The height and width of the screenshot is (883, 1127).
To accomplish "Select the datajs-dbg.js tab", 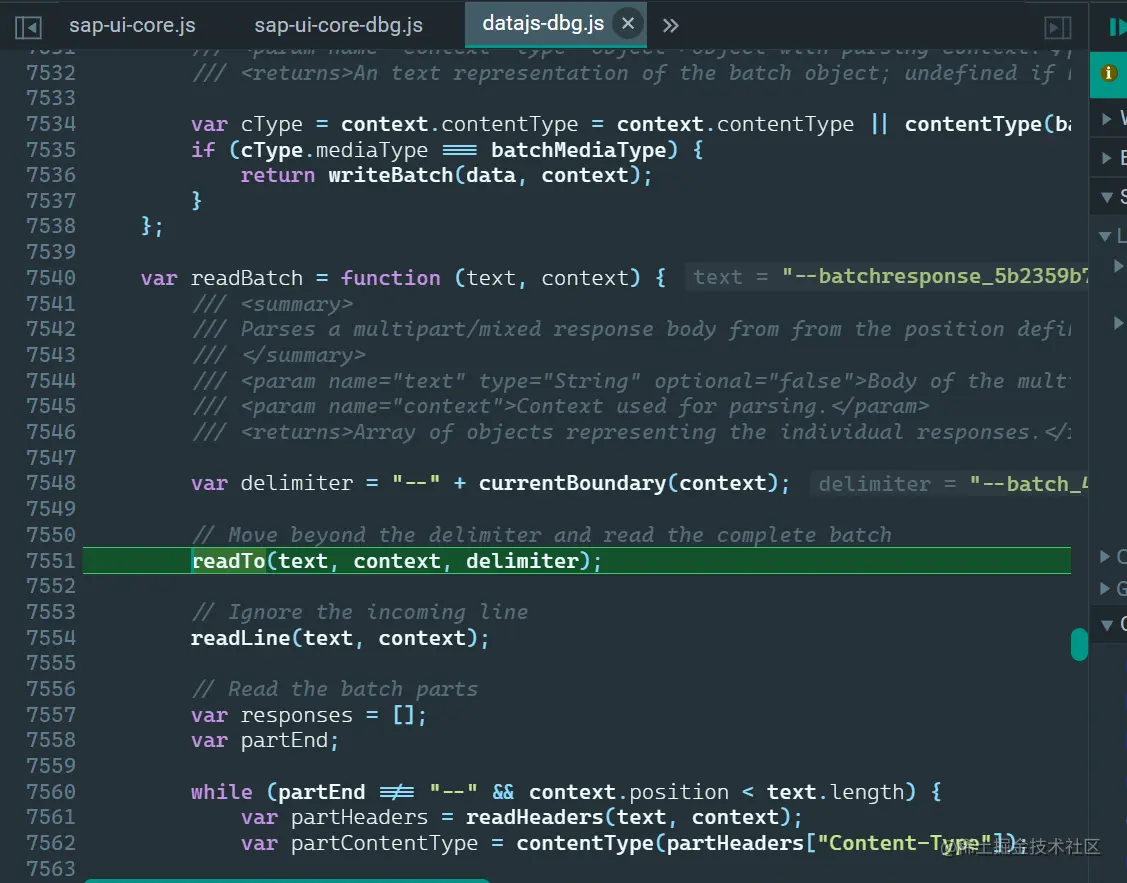I will pos(543,24).
